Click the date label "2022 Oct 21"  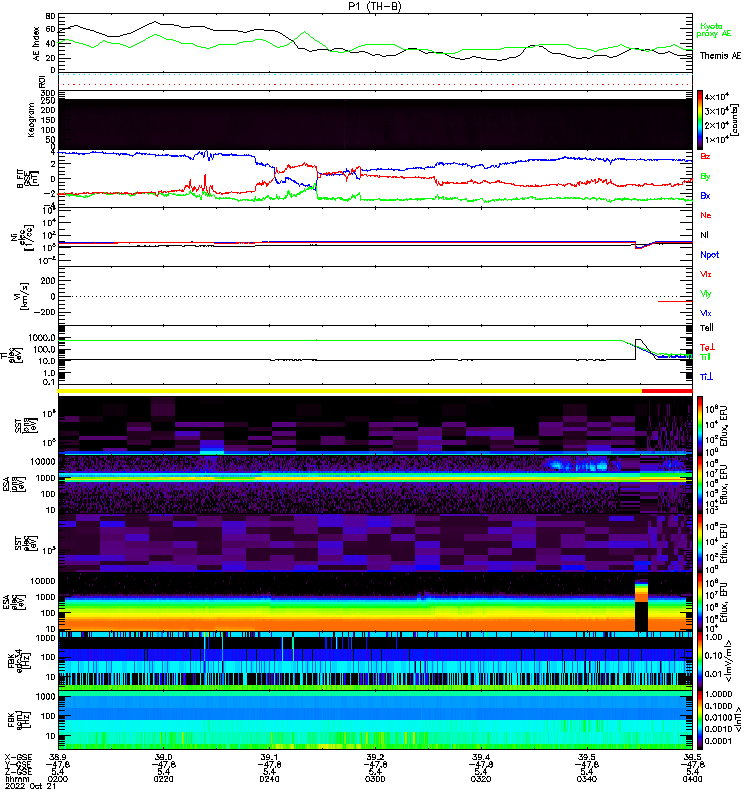pyautogui.click(x=31, y=786)
